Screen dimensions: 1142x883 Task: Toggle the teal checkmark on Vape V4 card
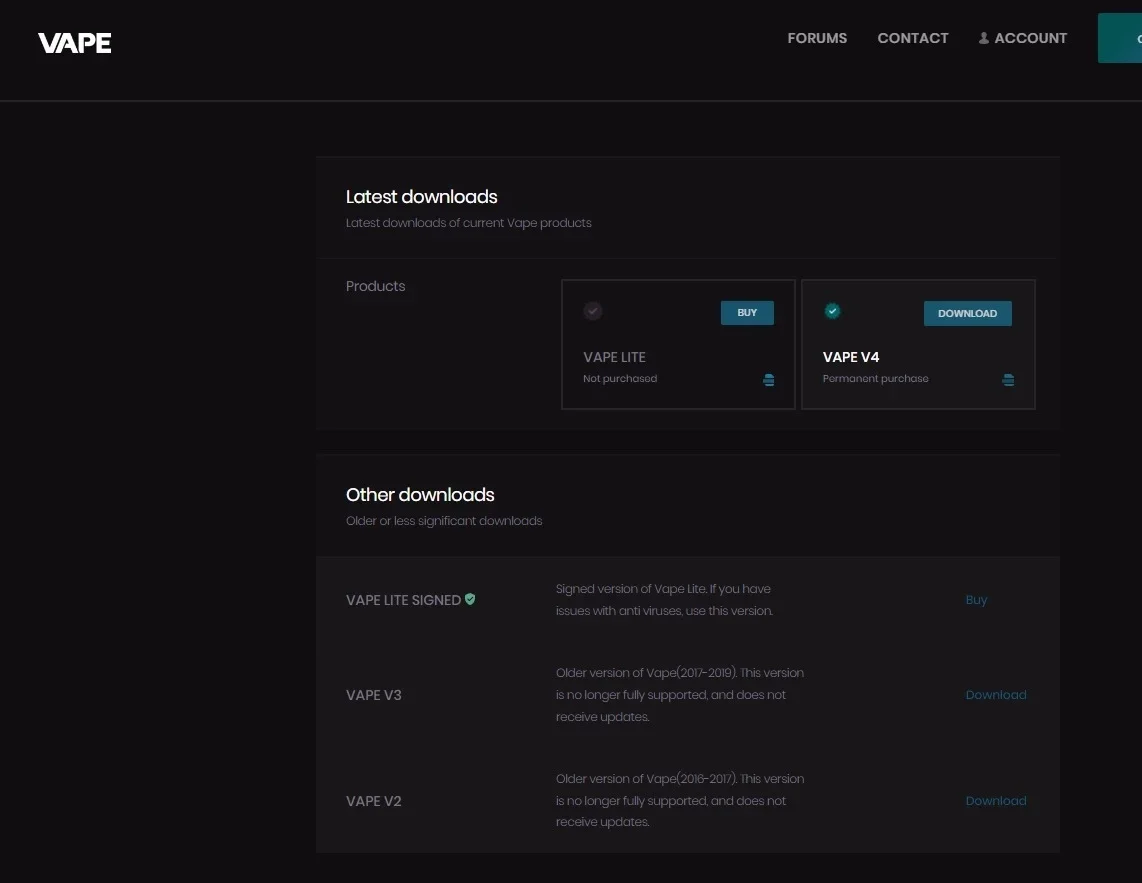(x=832, y=311)
